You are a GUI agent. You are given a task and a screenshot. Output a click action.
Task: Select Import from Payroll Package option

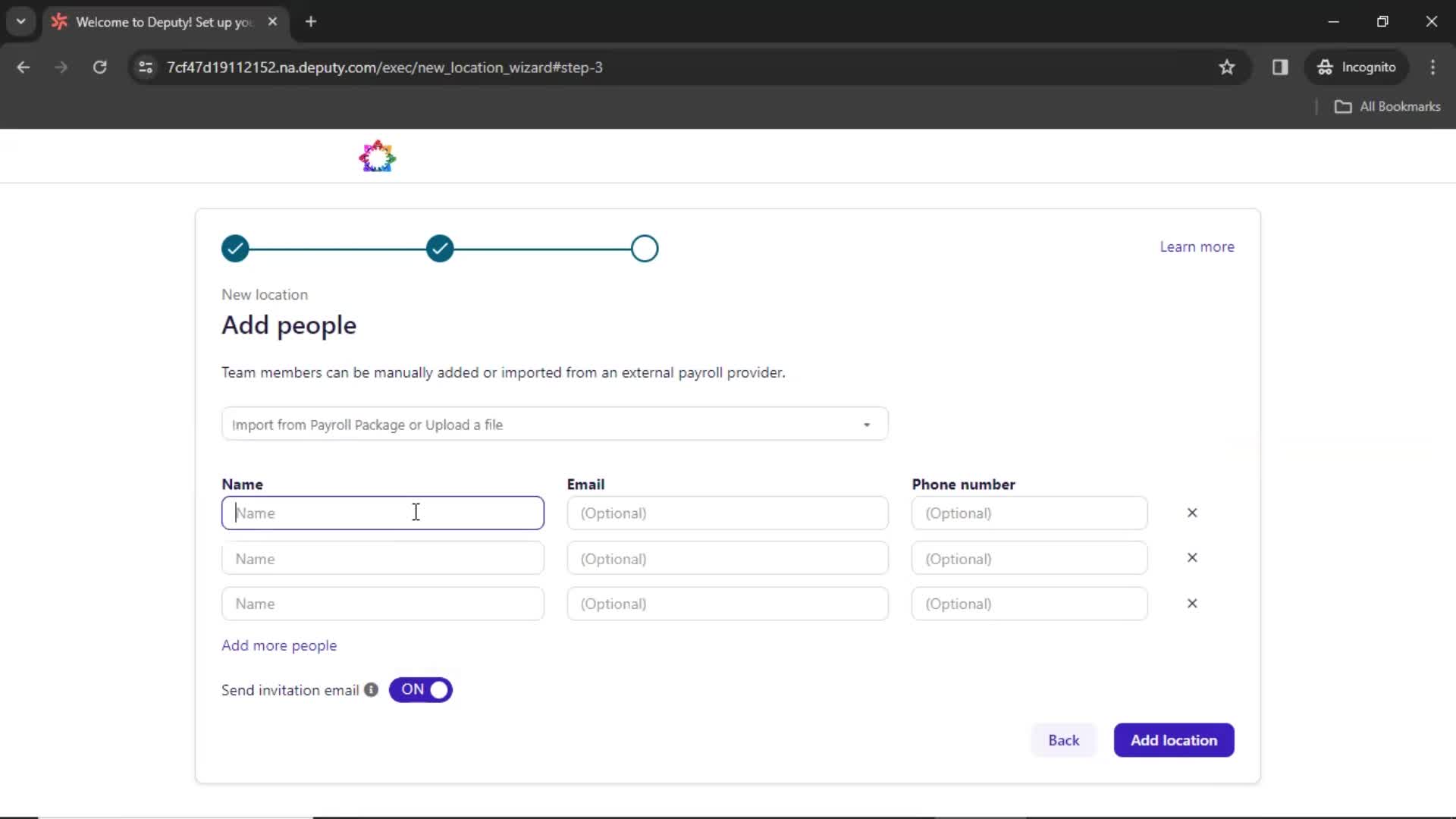[x=553, y=425]
